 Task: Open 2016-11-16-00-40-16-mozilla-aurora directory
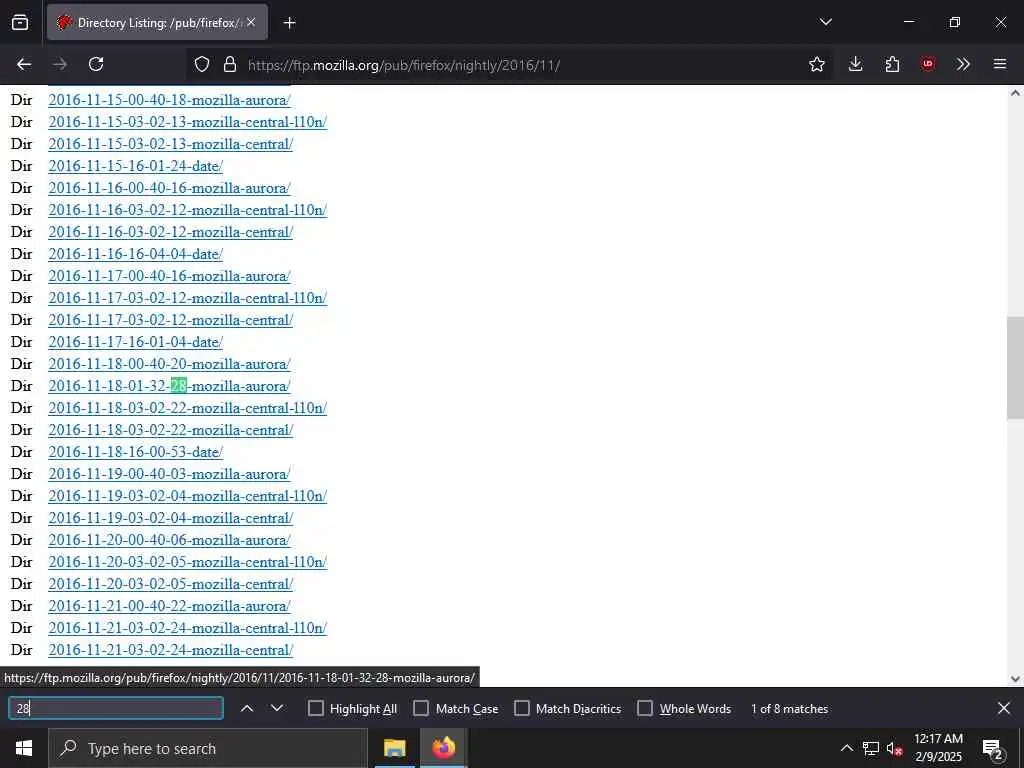point(169,188)
